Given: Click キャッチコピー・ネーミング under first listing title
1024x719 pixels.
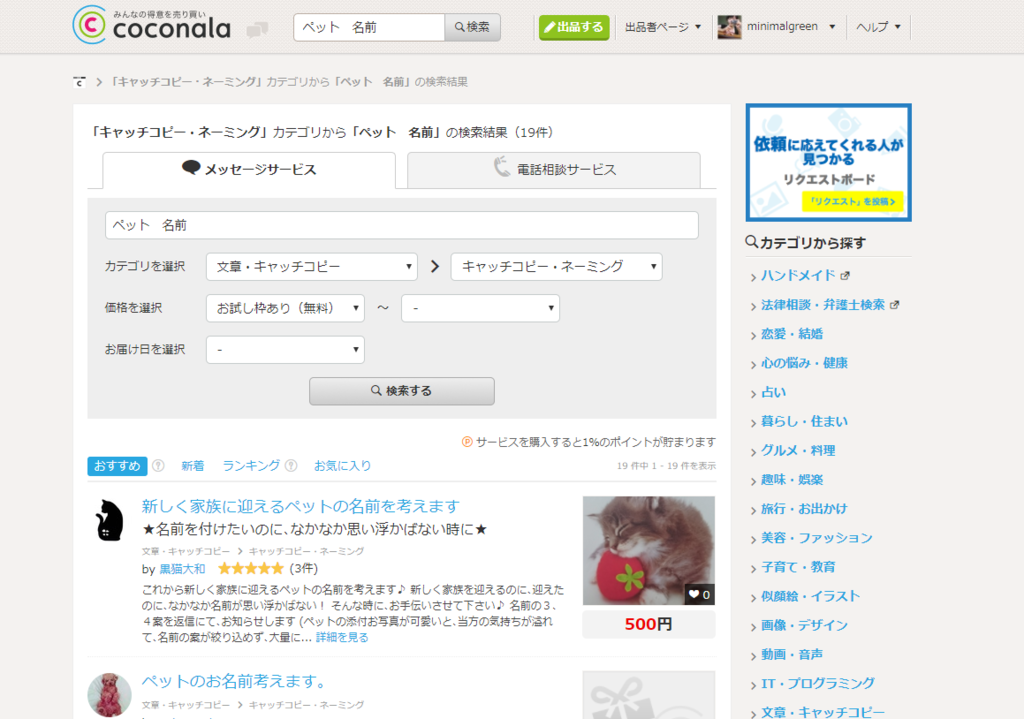Looking at the screenshot, I should [x=306, y=551].
